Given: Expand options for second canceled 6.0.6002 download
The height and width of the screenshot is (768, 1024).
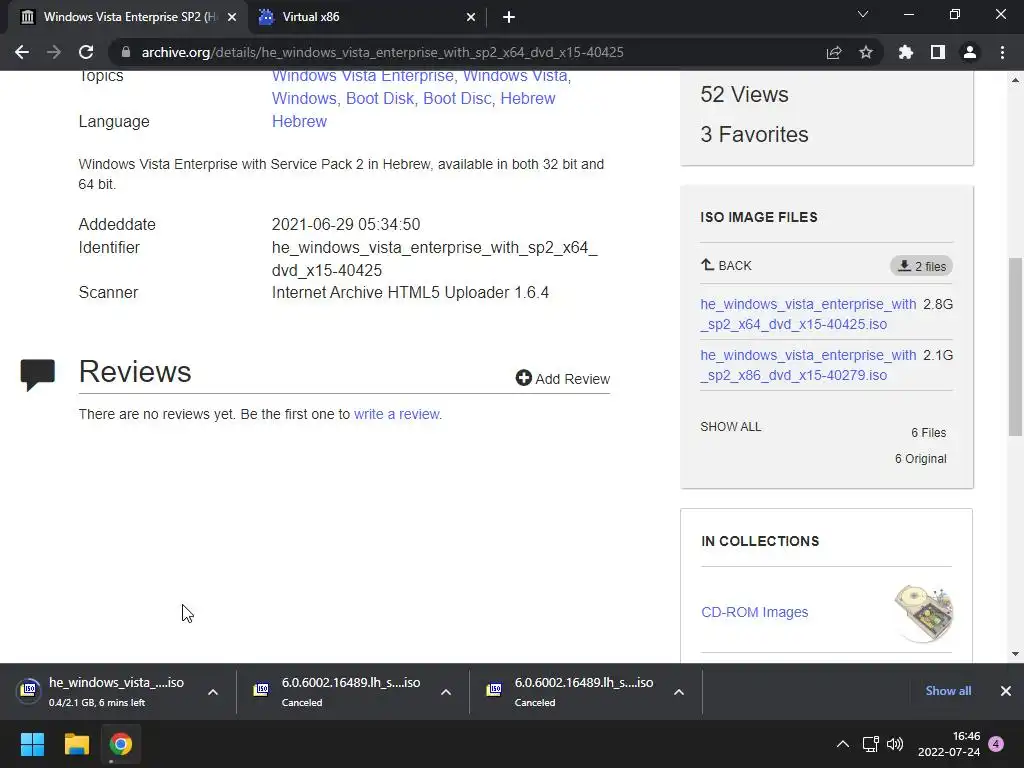Looking at the screenshot, I should pyautogui.click(x=679, y=692).
